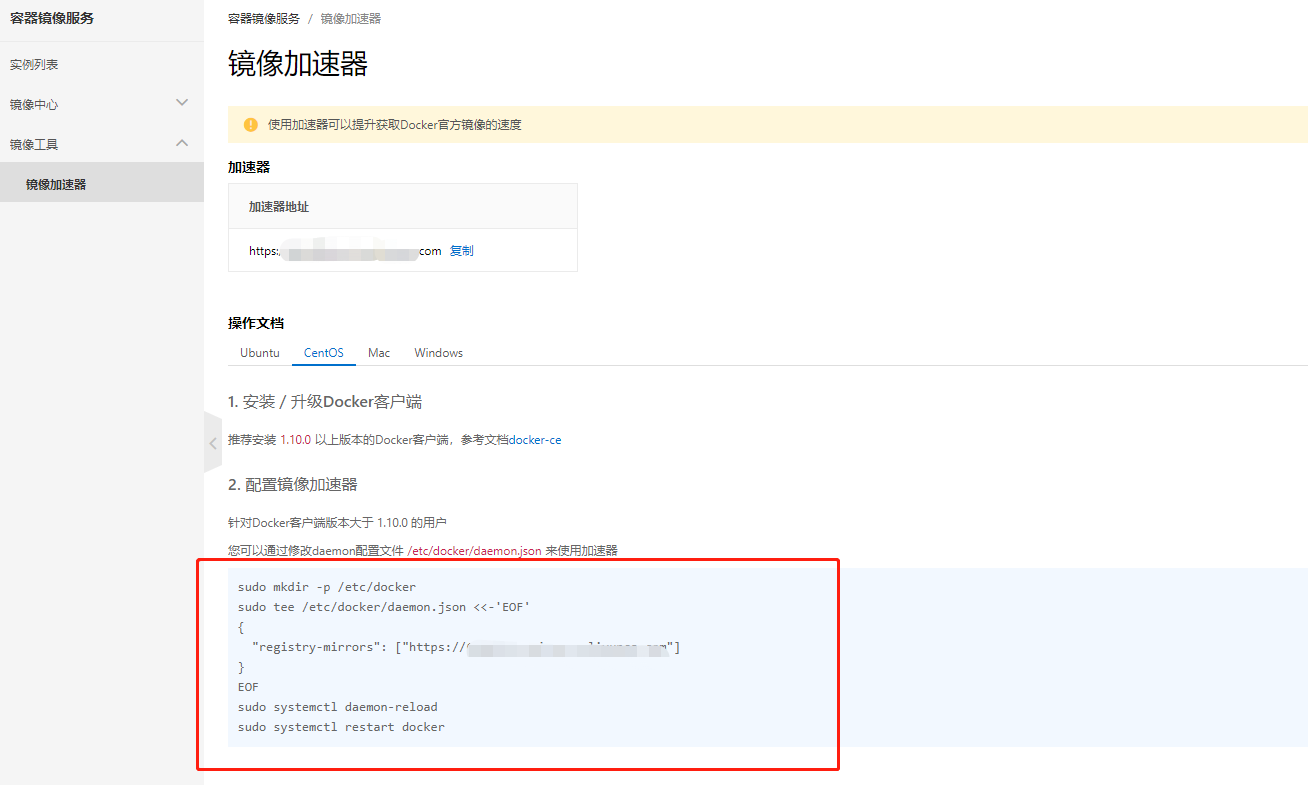This screenshot has height=785, width=1308.
Task: Select 镜像加速器 in the sidebar
Action: [x=53, y=182]
